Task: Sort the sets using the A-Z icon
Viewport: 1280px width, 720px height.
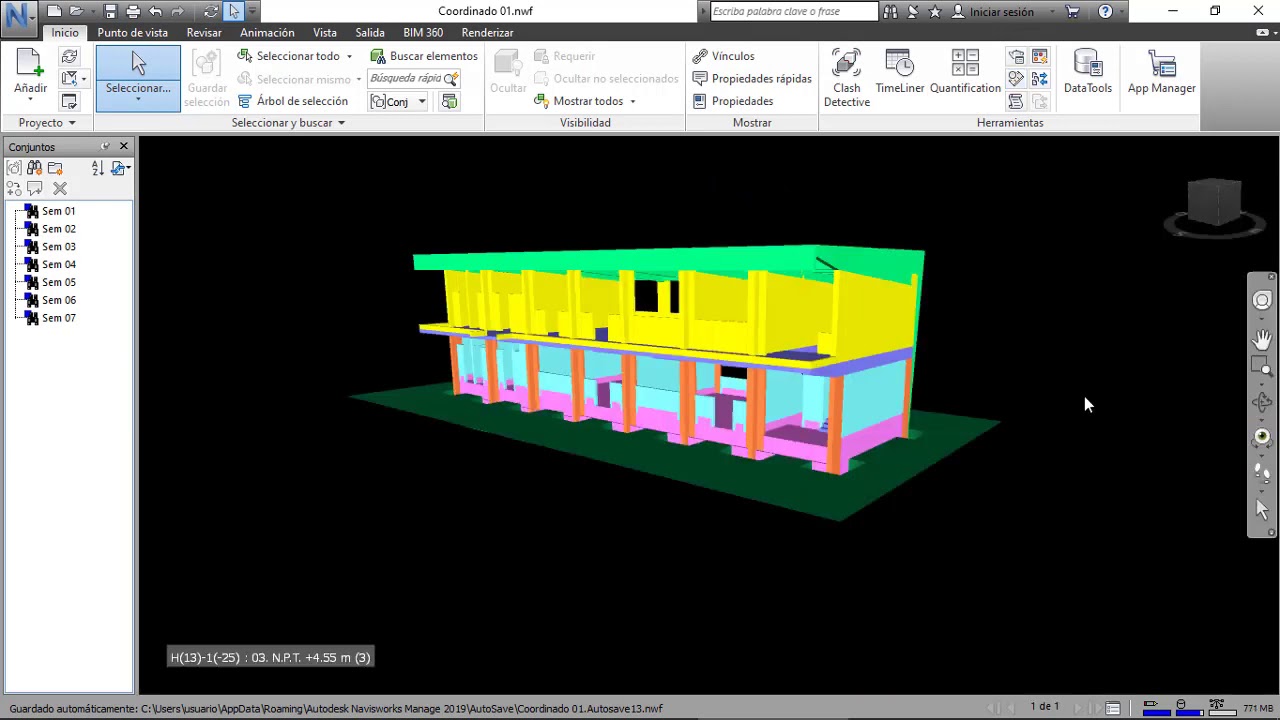Action: (97, 169)
